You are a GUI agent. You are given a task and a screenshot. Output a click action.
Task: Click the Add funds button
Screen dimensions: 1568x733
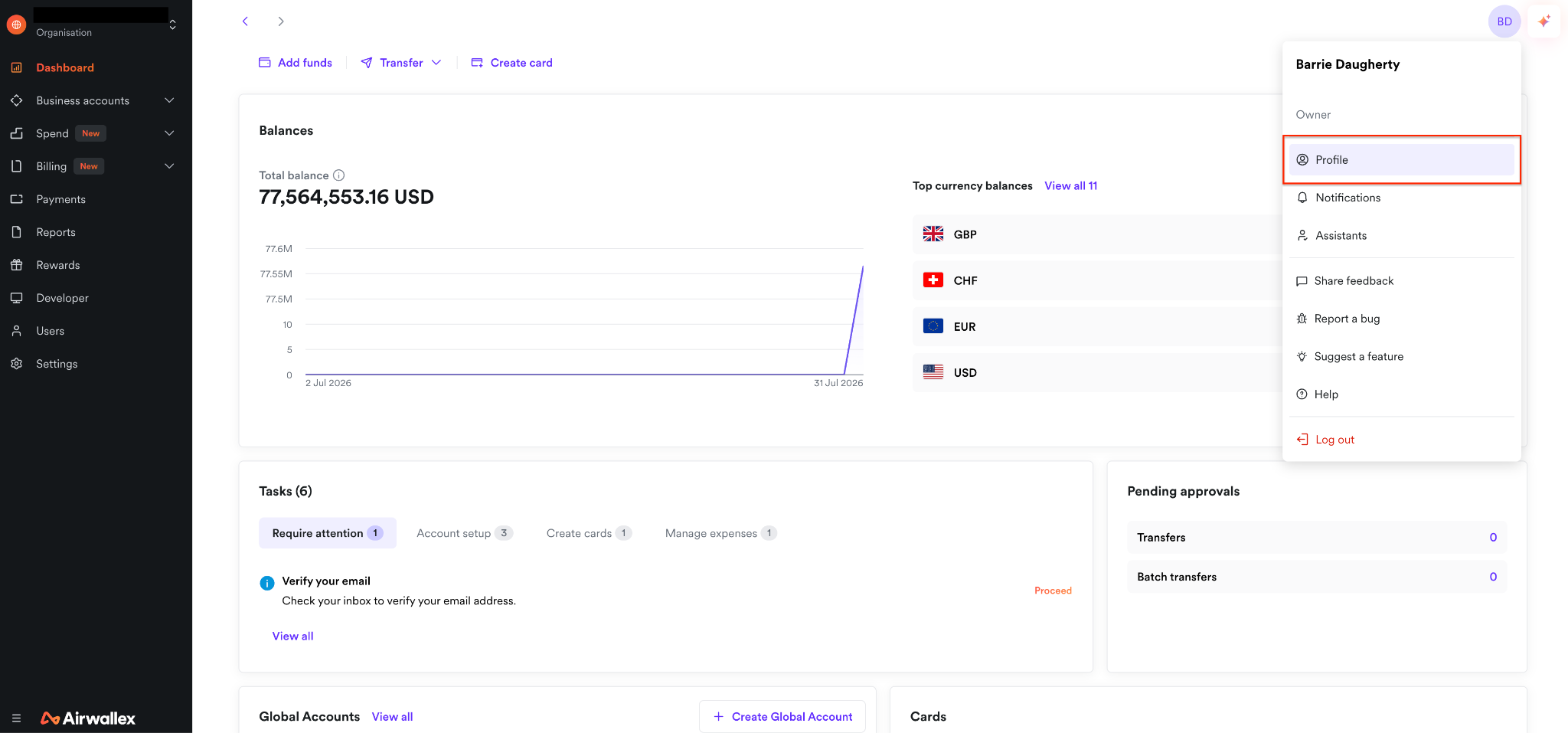(x=296, y=63)
